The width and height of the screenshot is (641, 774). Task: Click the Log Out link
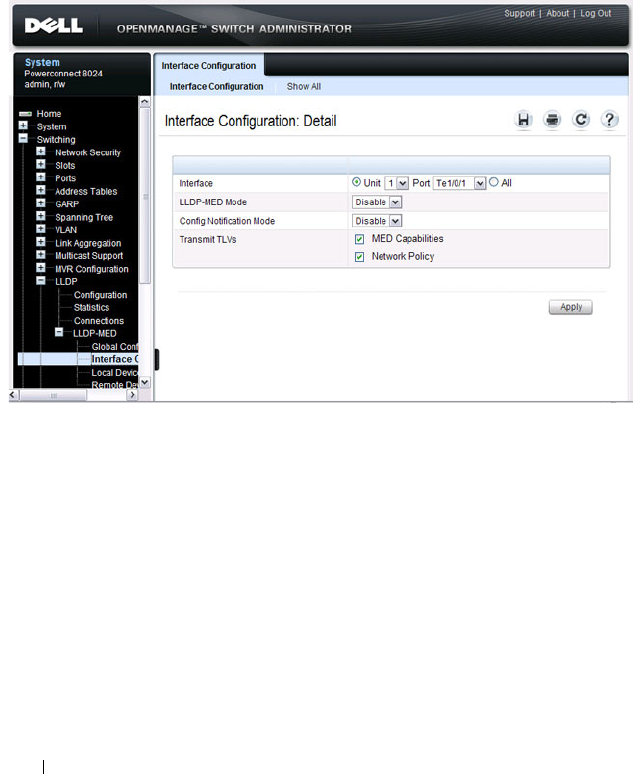tap(595, 13)
